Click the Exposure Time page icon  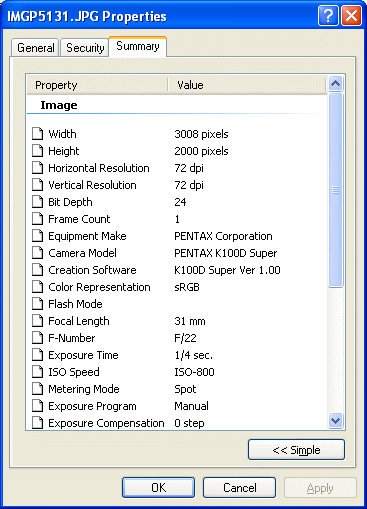38,355
